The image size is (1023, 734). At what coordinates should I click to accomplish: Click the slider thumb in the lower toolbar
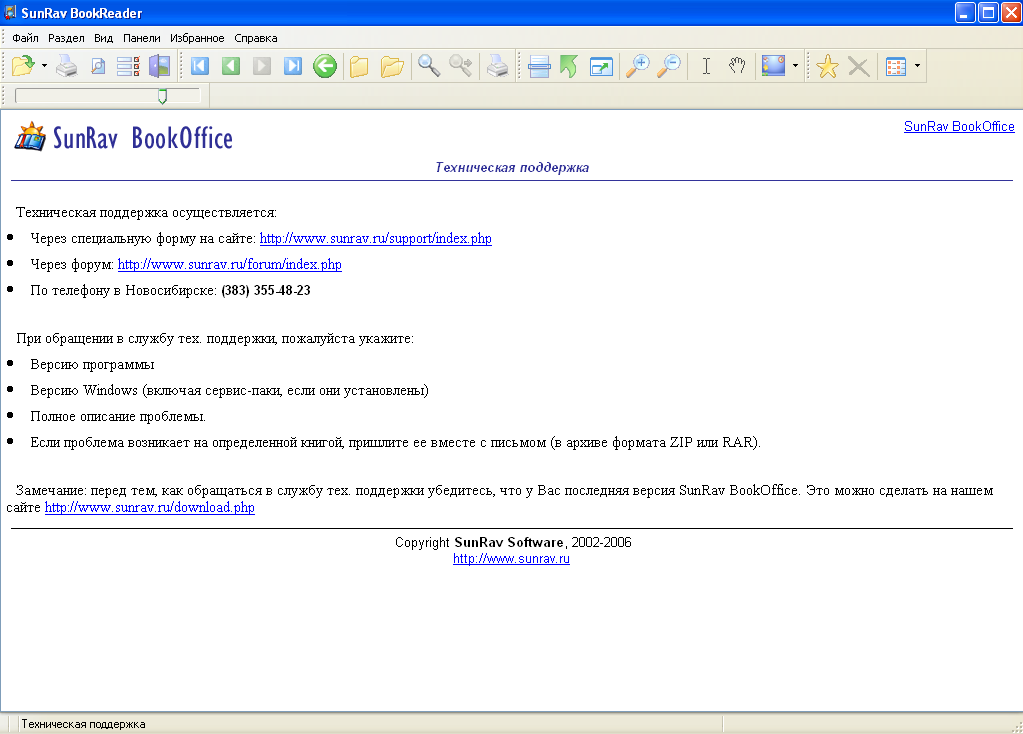click(162, 97)
